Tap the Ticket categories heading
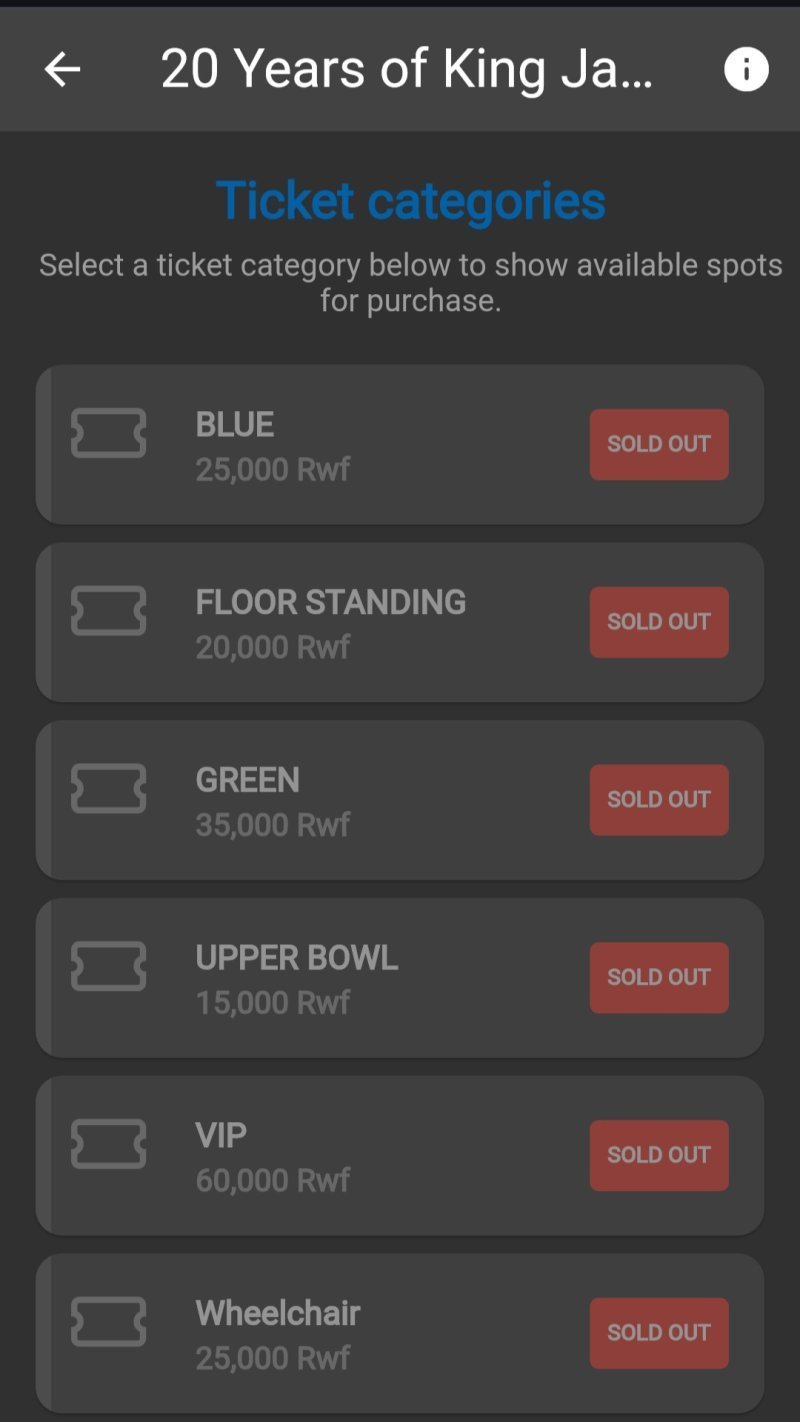800x1422 pixels. (x=411, y=200)
